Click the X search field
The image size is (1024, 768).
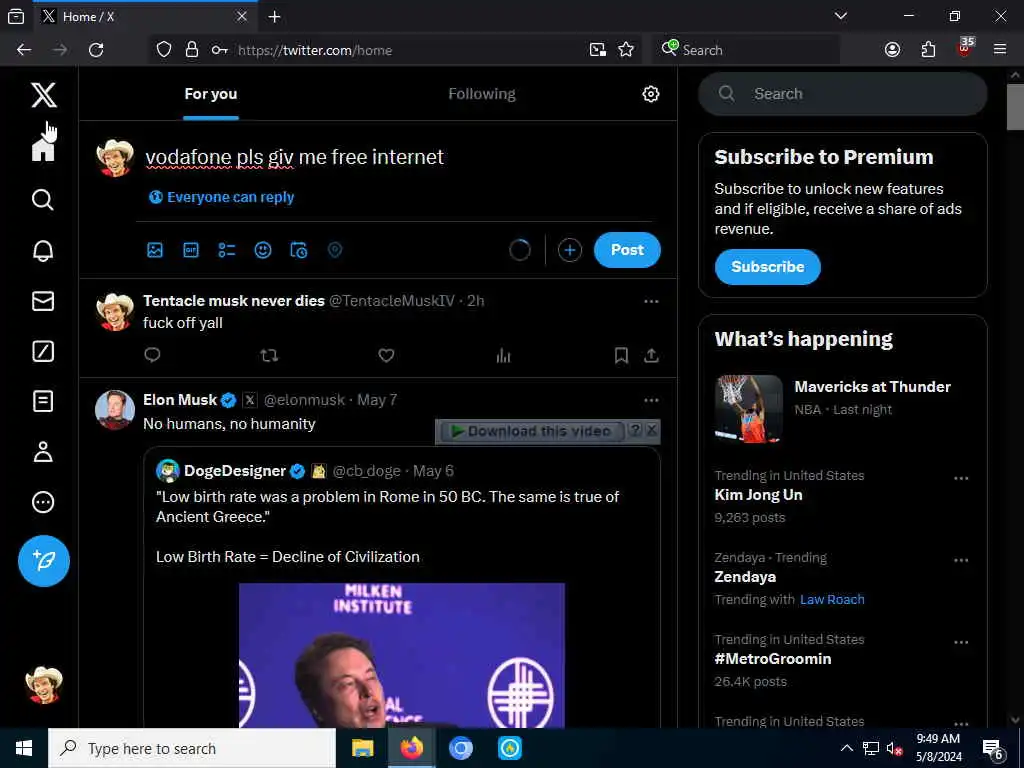pos(842,94)
